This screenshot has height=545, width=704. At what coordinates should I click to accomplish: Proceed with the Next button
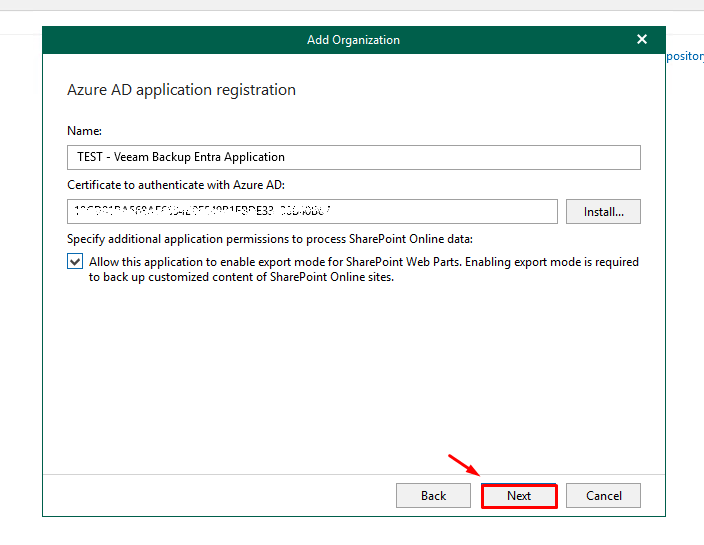coord(519,496)
